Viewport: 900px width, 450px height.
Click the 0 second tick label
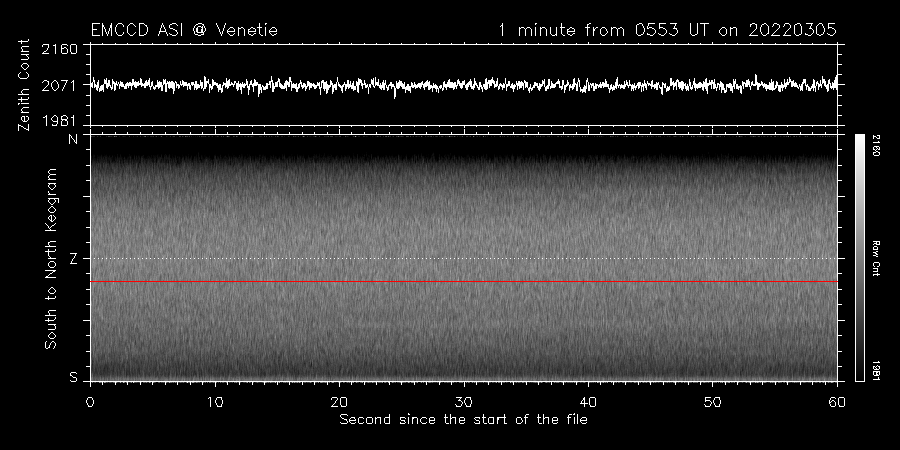[90, 402]
